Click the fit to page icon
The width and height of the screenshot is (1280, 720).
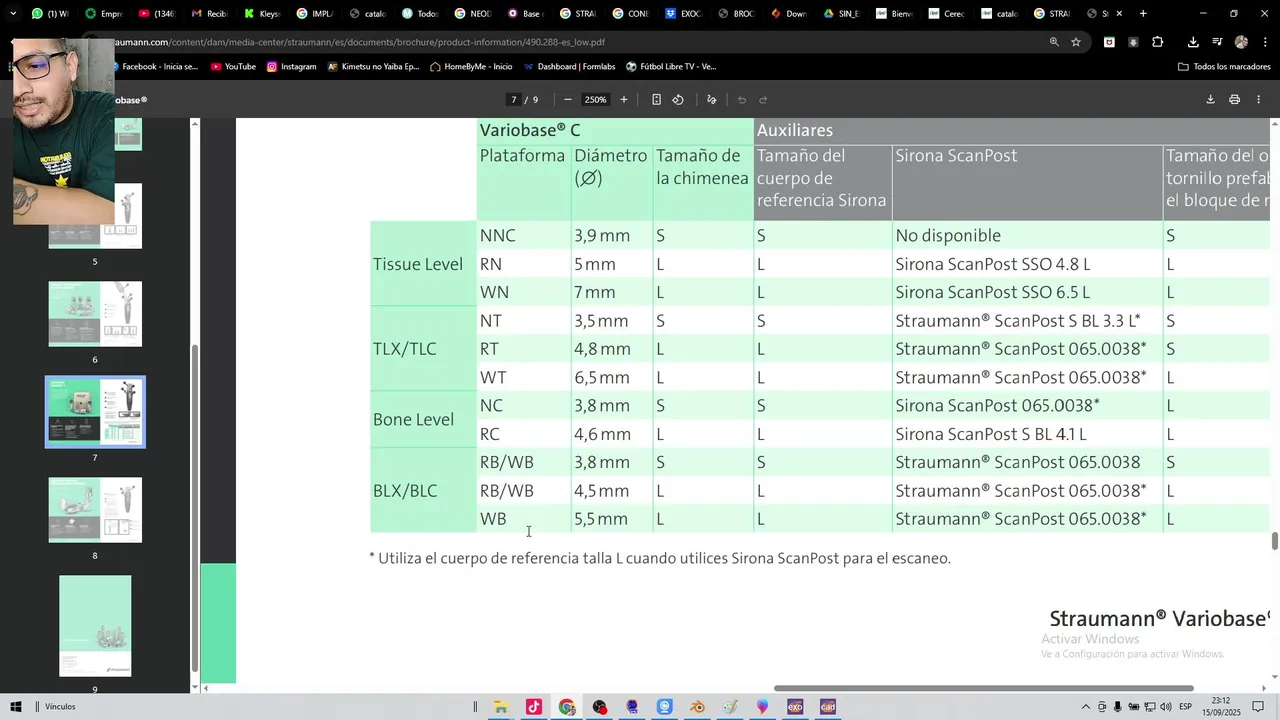[x=656, y=100]
